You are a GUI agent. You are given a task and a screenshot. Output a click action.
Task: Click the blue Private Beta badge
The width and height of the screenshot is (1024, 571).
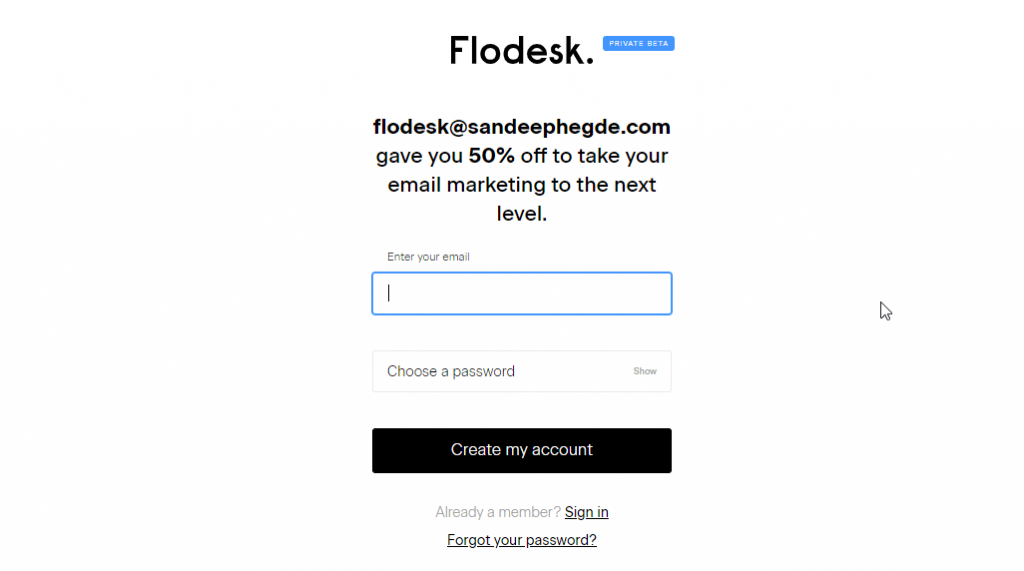coord(638,43)
